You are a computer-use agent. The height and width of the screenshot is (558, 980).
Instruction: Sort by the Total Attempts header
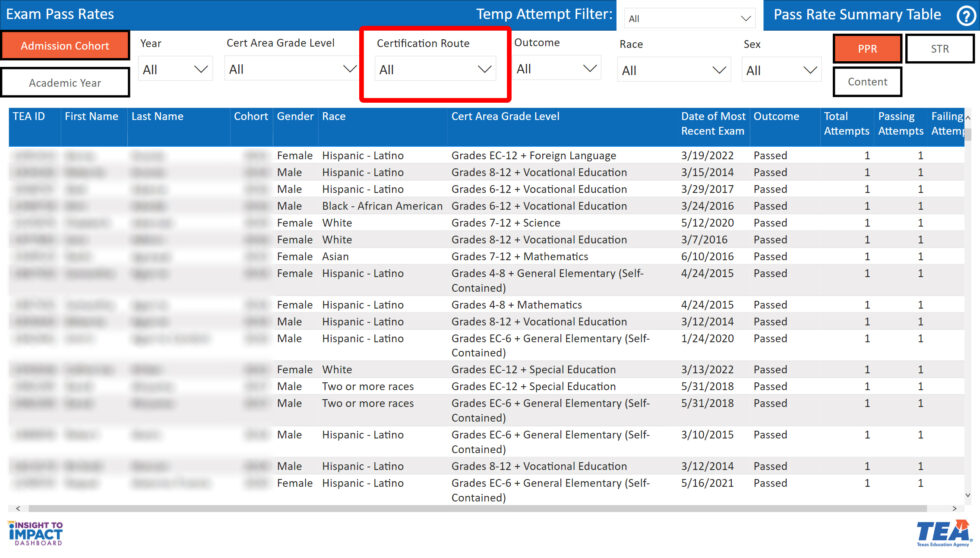(x=846, y=124)
